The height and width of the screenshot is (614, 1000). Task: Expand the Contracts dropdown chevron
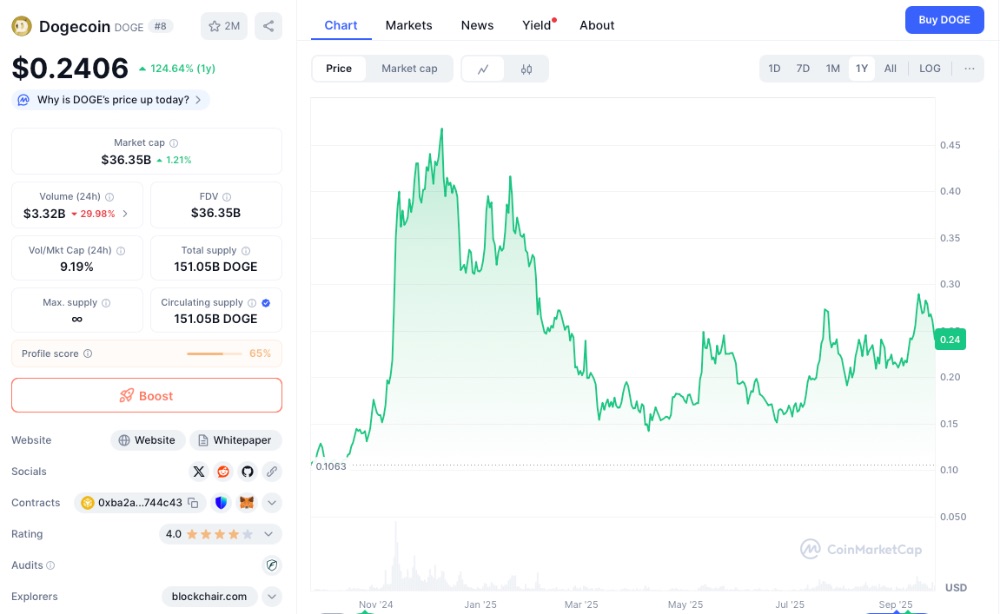click(x=272, y=503)
